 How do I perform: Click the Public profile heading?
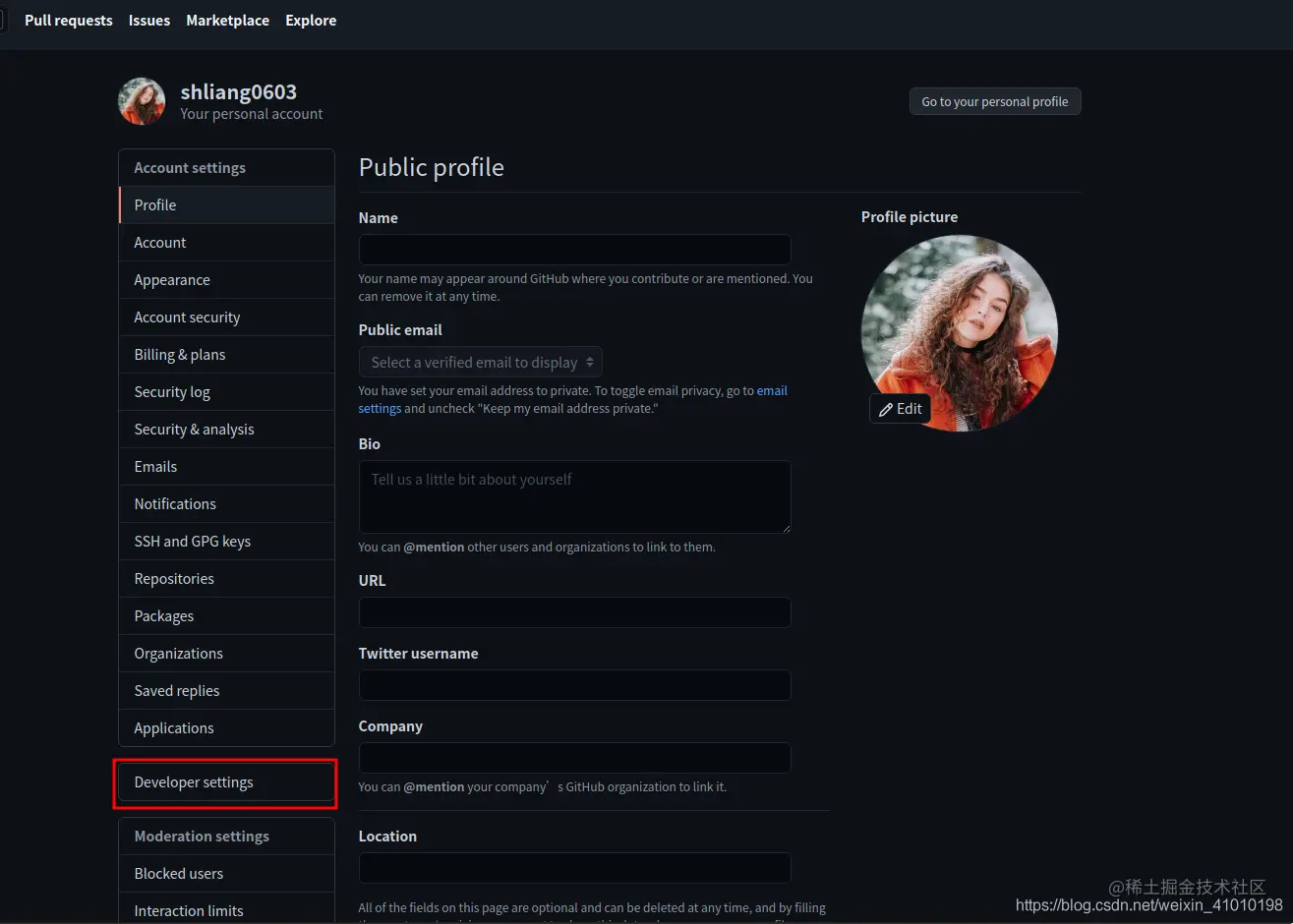pyautogui.click(x=432, y=167)
